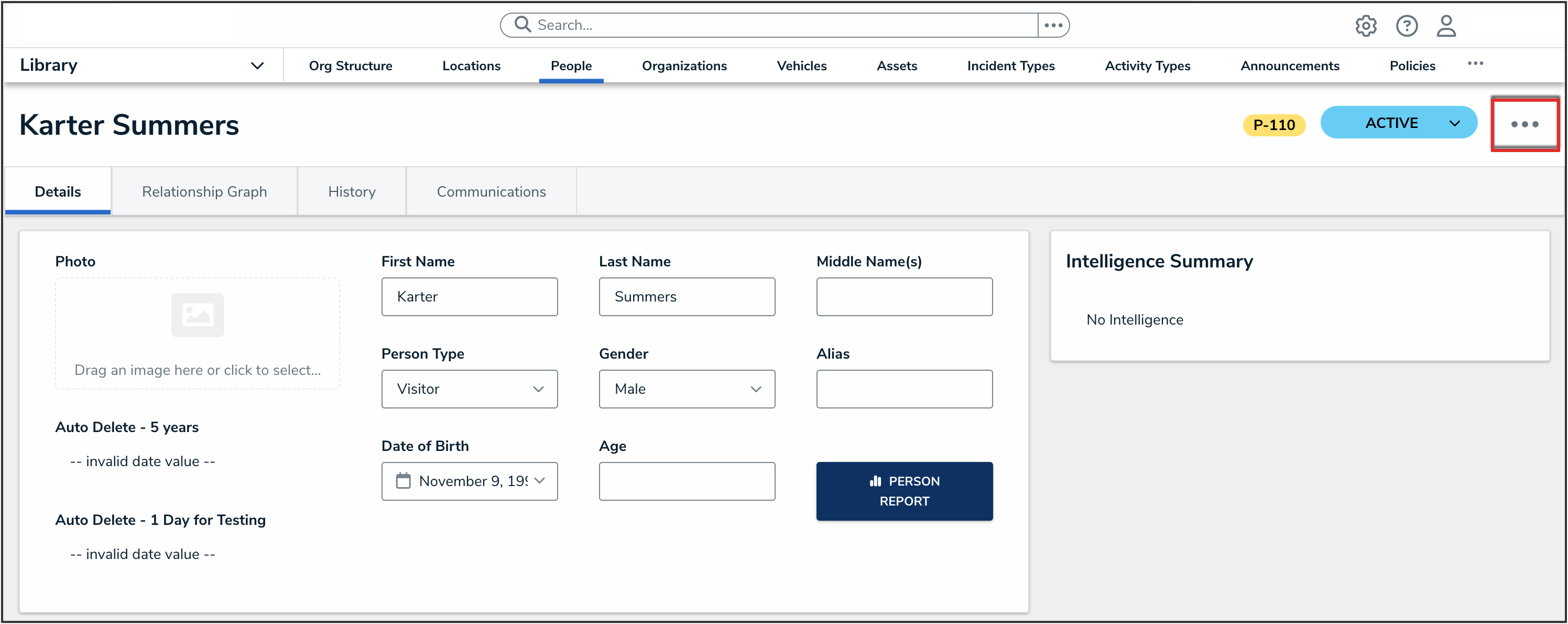Open the search bar ellipsis options

pos(1053,25)
